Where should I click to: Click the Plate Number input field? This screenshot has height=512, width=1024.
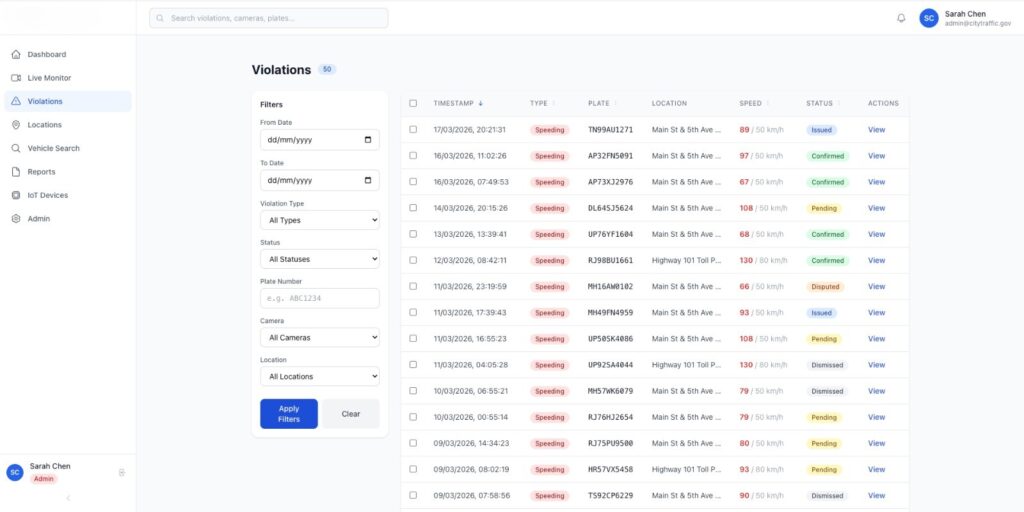point(319,298)
